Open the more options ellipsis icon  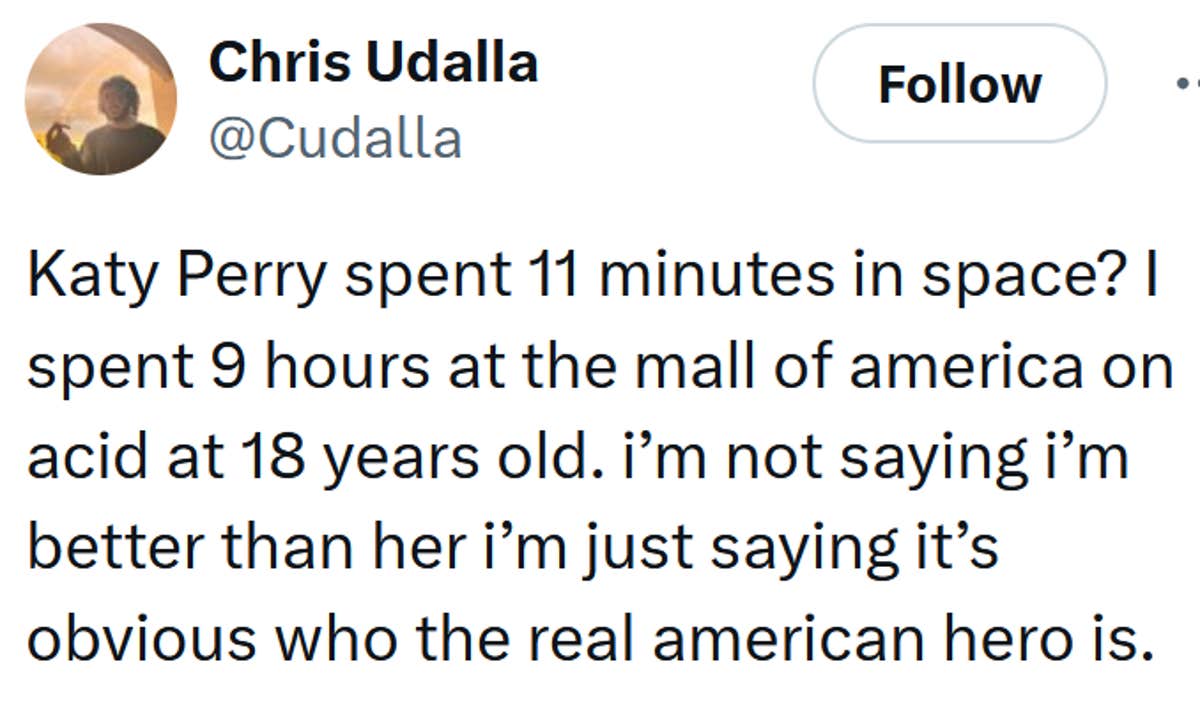1188,86
